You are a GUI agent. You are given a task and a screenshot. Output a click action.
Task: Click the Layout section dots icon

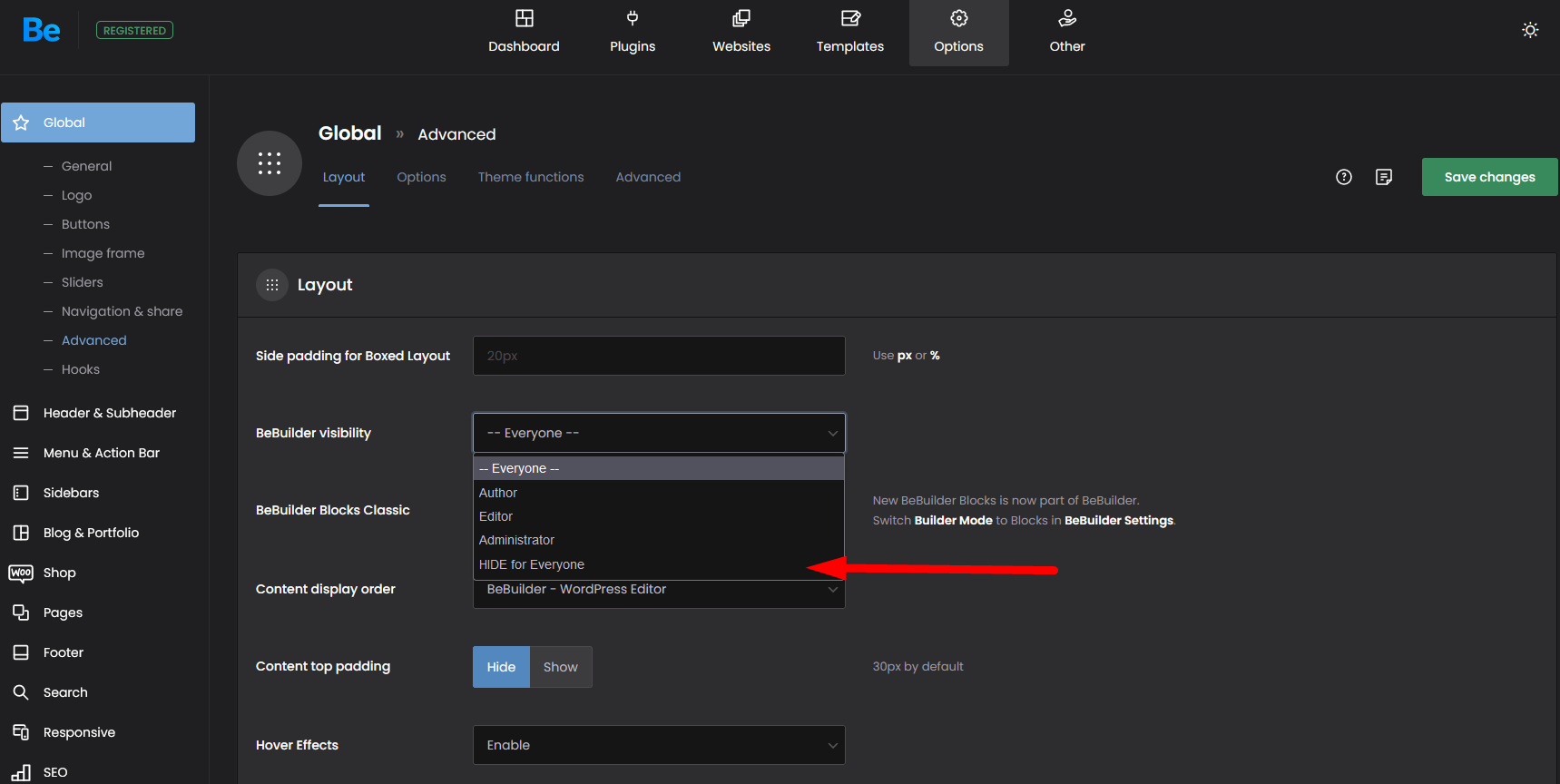pyautogui.click(x=272, y=285)
